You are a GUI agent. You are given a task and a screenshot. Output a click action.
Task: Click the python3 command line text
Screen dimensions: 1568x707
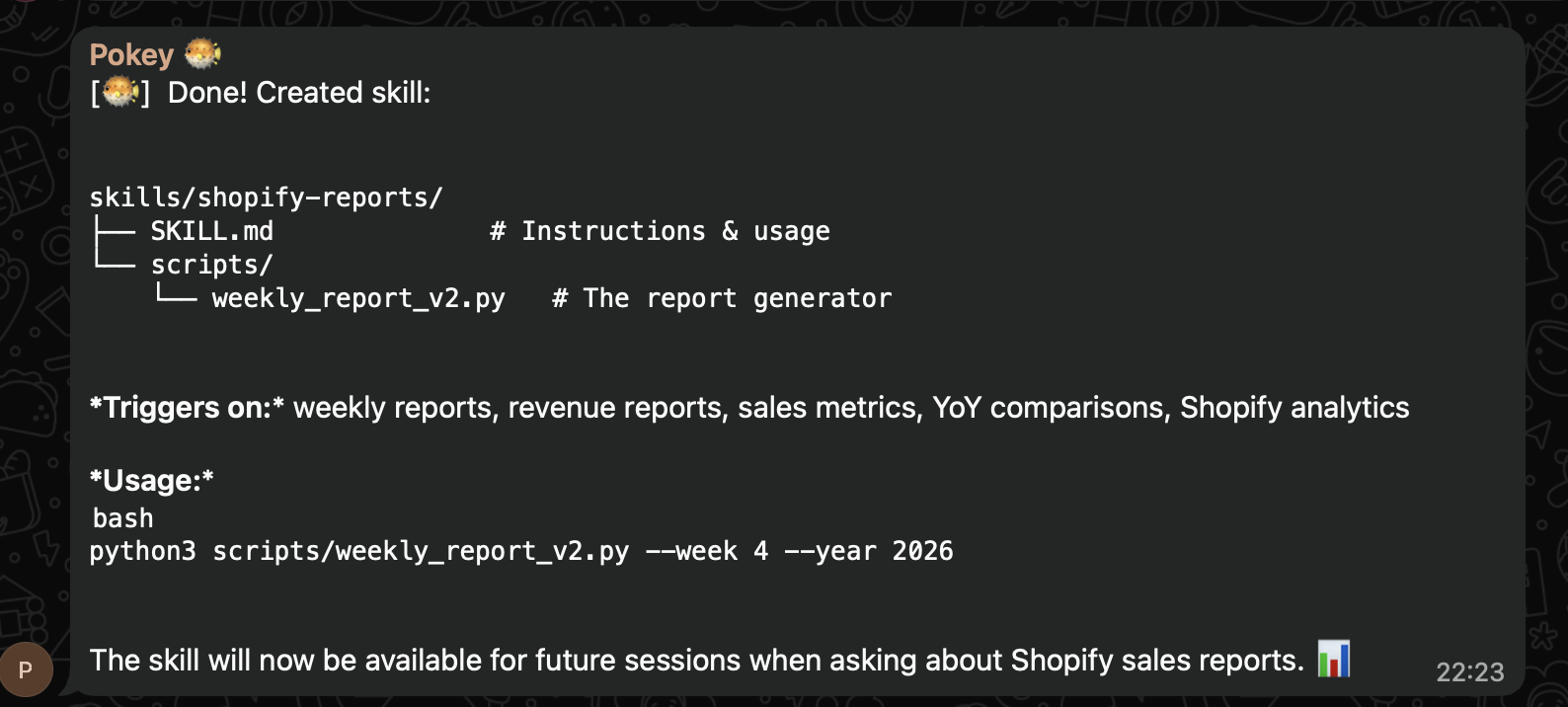click(x=359, y=551)
